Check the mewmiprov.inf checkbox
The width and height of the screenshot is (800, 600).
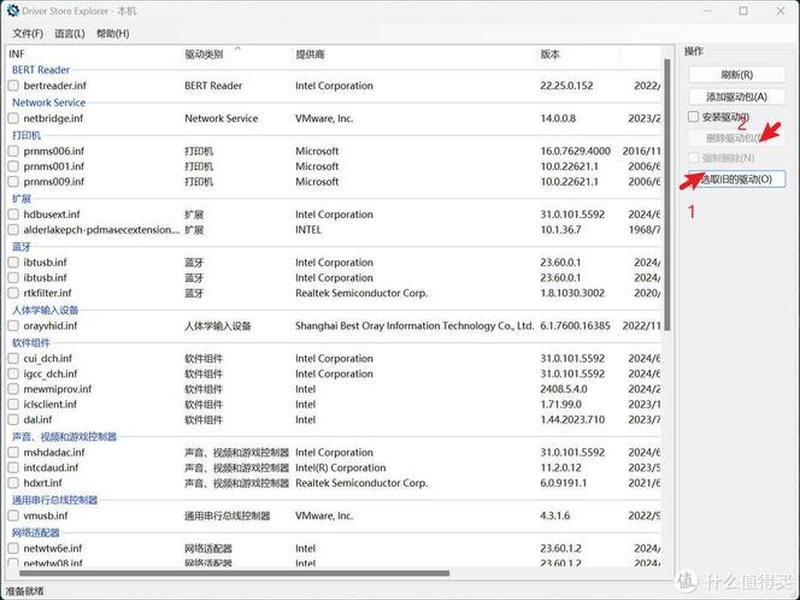[x=13, y=389]
